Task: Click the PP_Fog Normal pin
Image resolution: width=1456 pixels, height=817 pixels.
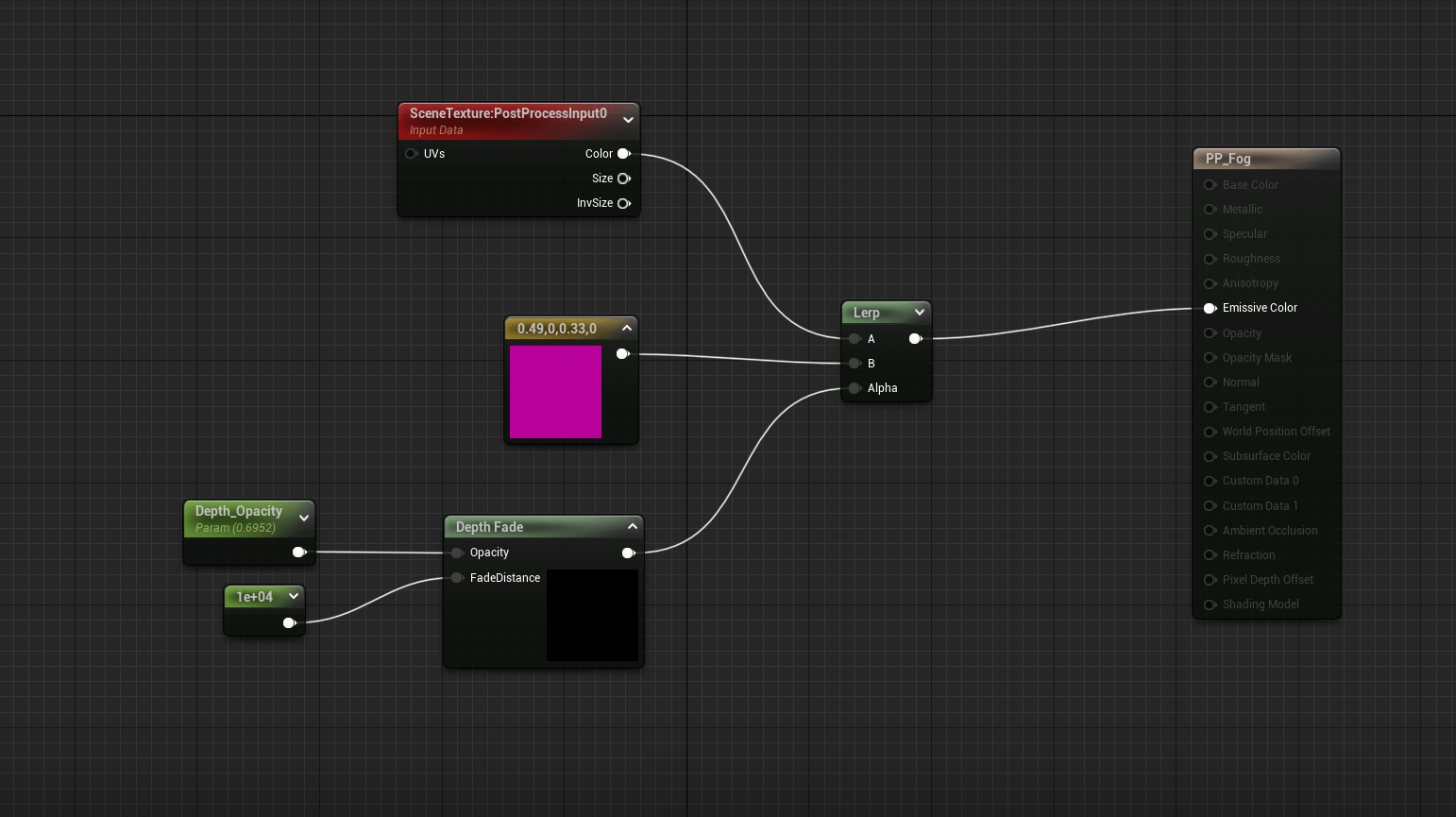Action: 1210,383
